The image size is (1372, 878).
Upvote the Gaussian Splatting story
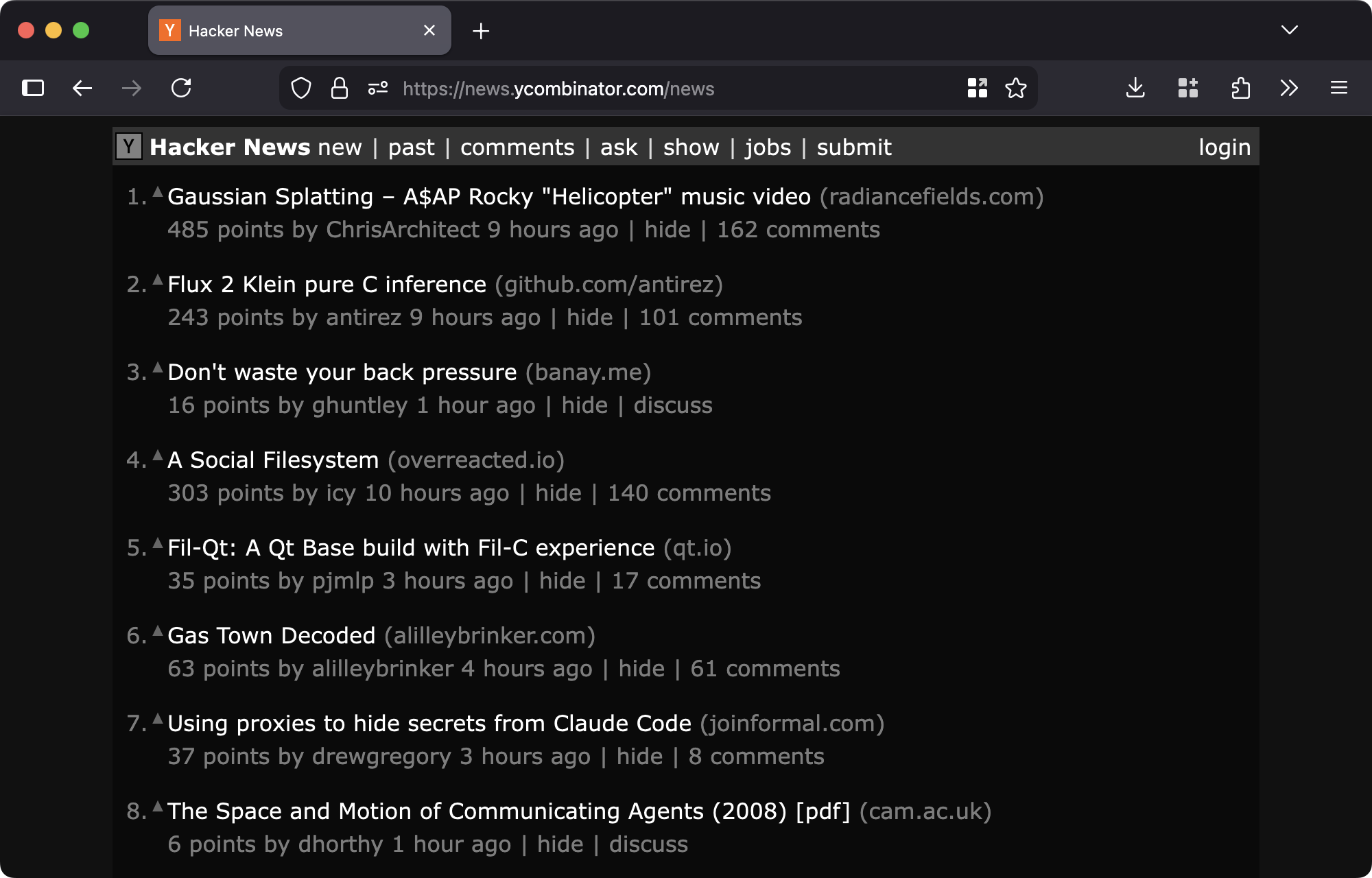click(x=158, y=192)
